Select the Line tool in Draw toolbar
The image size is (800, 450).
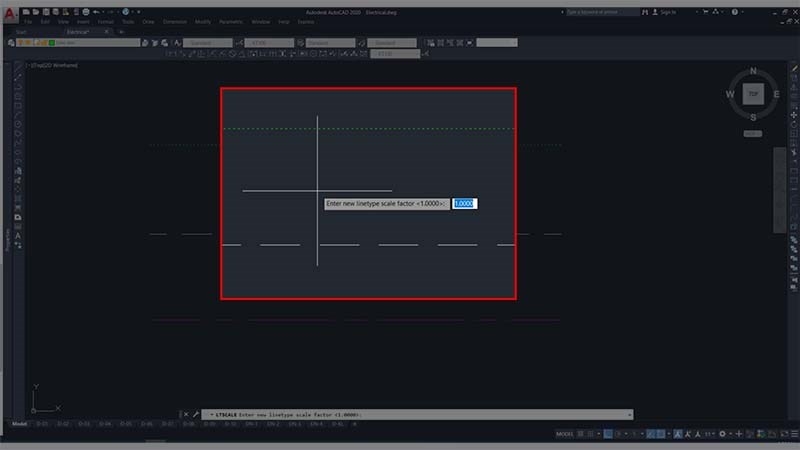18,67
